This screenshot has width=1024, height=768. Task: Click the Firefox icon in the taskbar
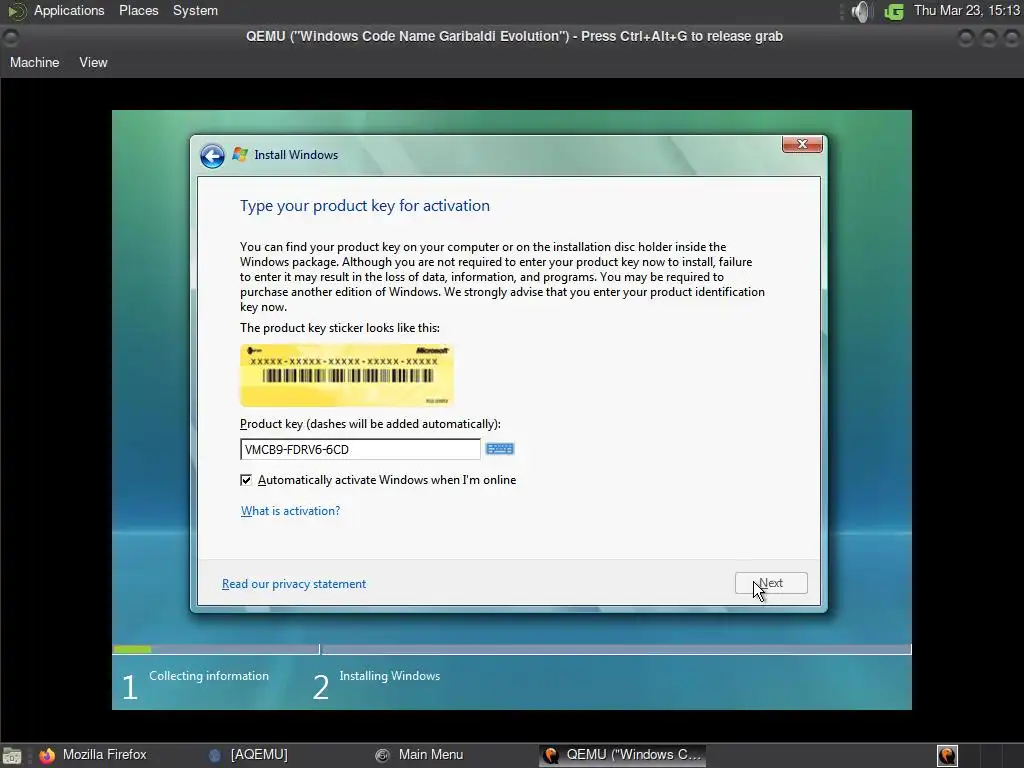coord(47,756)
